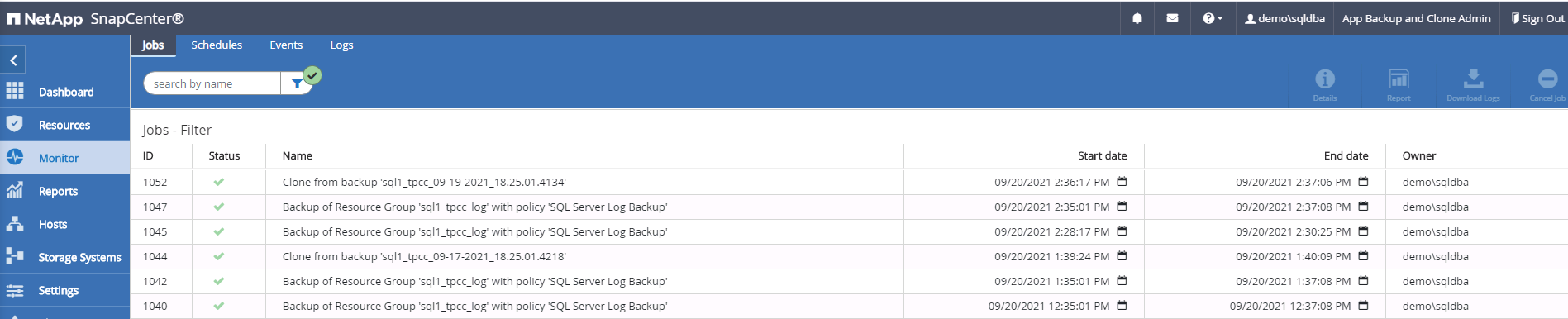Image resolution: width=1568 pixels, height=319 pixels.
Task: Select job ID 1052 row
Action: [849, 182]
